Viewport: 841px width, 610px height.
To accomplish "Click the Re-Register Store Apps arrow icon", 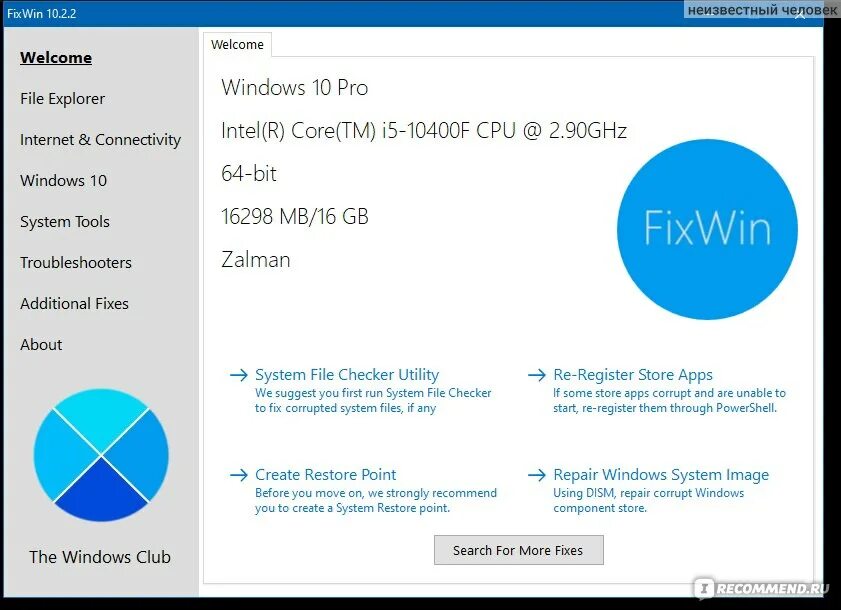I will click(x=537, y=375).
